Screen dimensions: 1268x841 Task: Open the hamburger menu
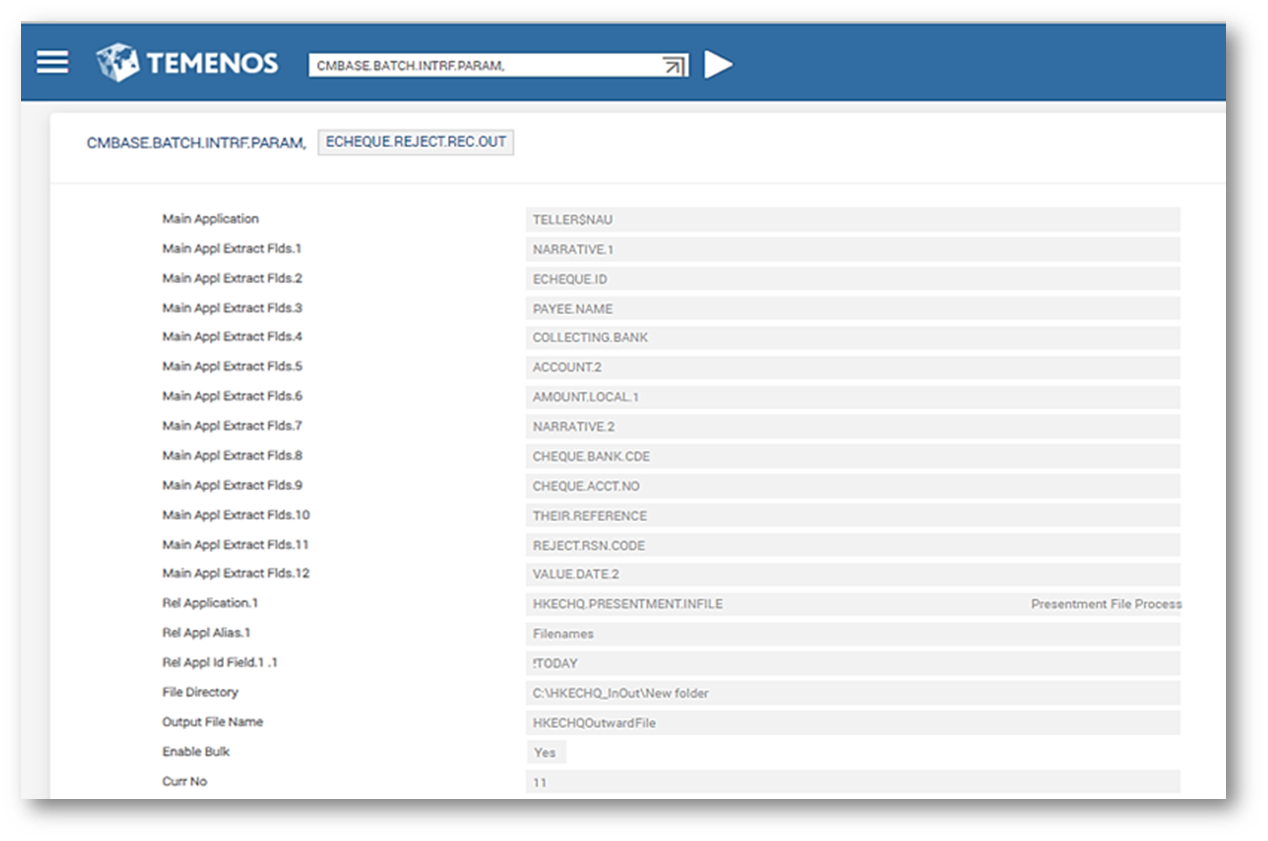(53, 63)
